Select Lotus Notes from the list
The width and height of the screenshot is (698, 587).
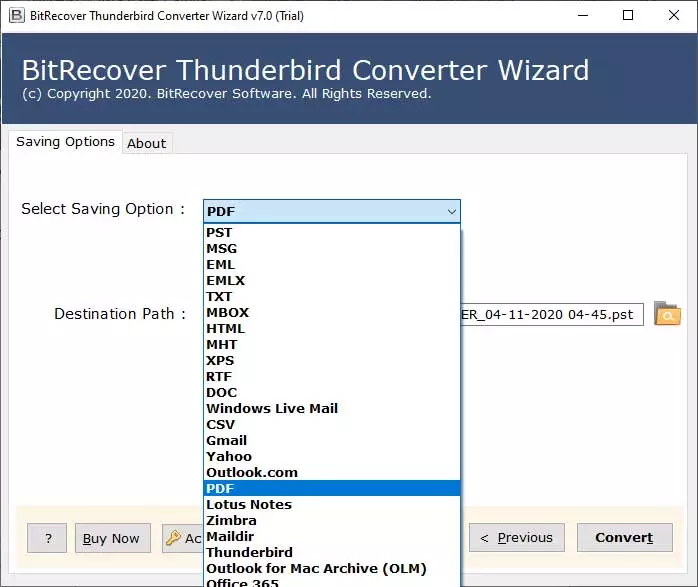[x=249, y=504]
